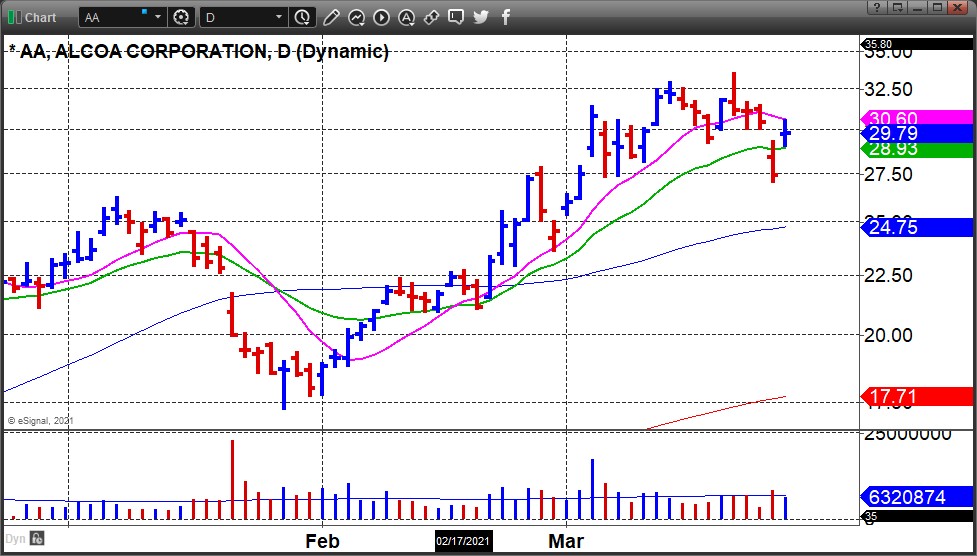Open the alerts 'A' circle icon
This screenshot has height=556, width=977.
pyautogui.click(x=406, y=17)
